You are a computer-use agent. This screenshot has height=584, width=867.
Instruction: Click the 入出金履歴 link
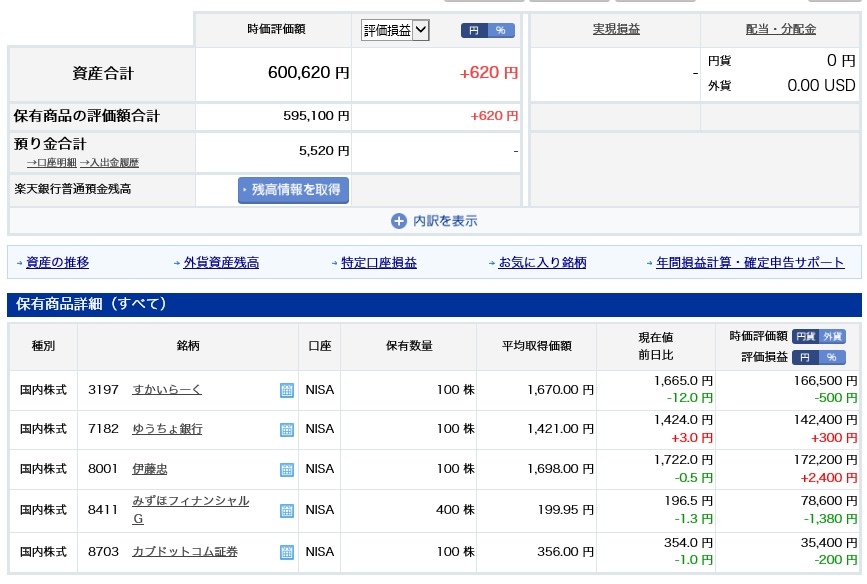coord(111,162)
